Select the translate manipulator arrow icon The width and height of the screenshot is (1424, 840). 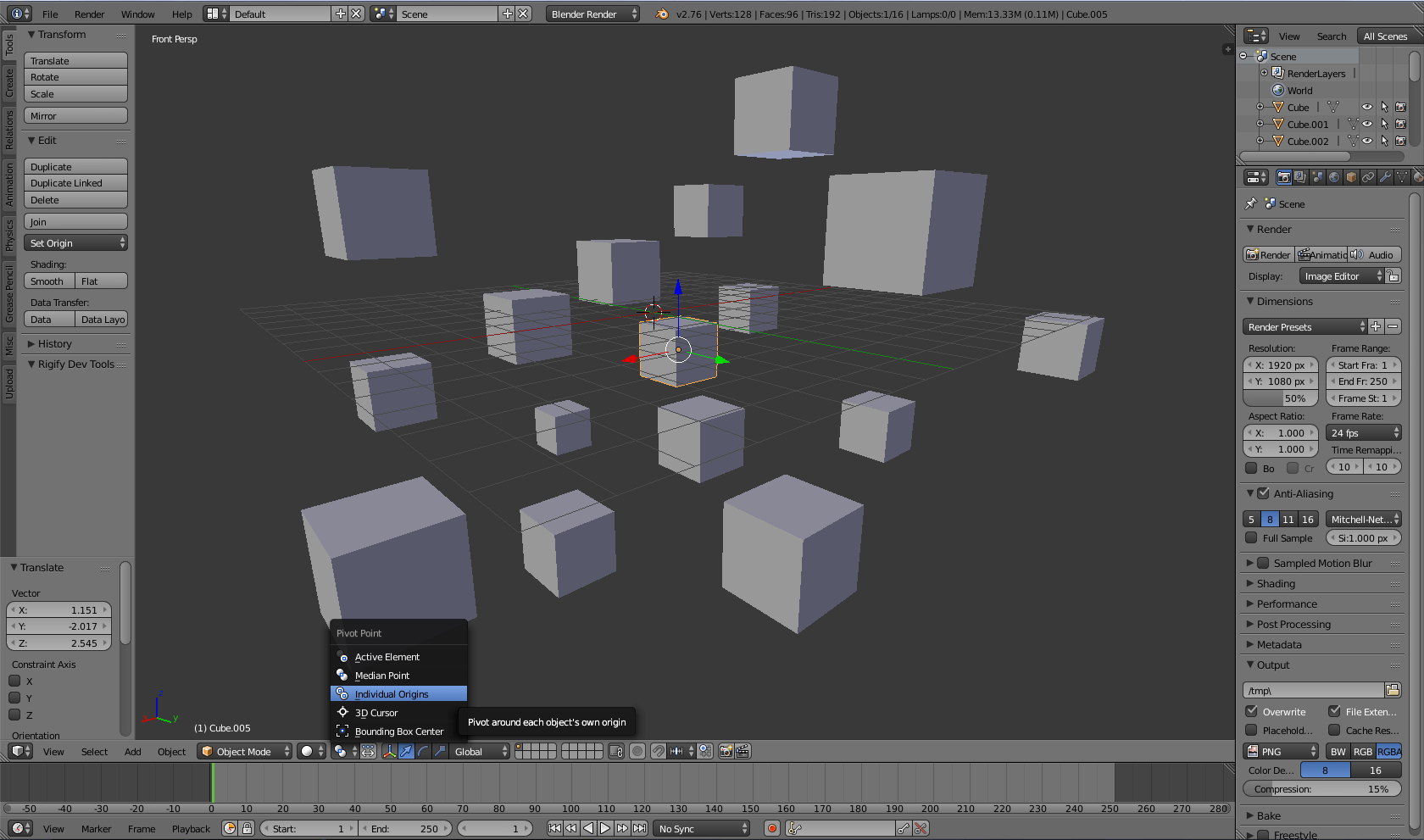(407, 751)
